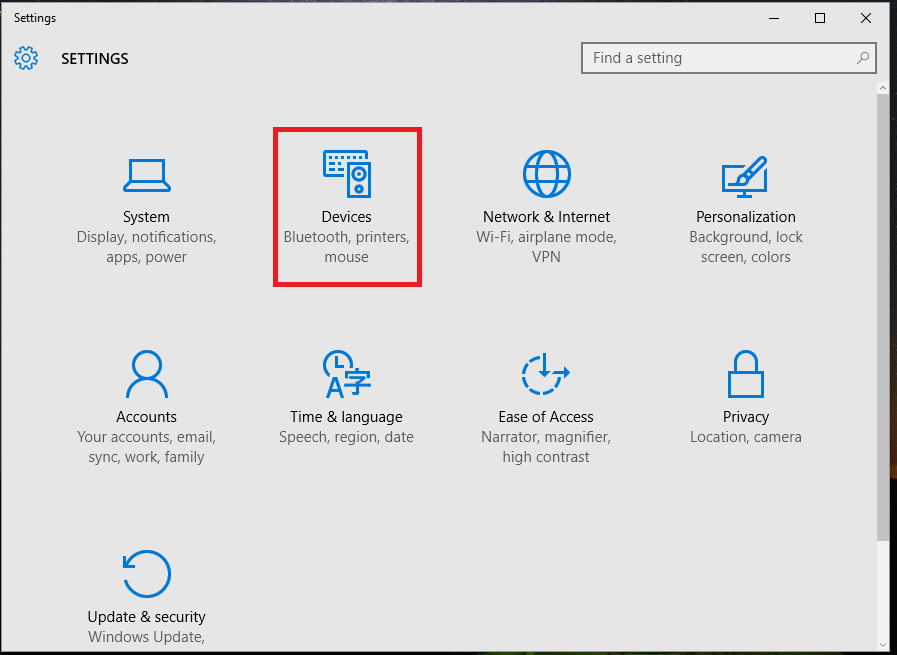The width and height of the screenshot is (897, 655).
Task: Click 'Location, camera' description
Action: click(x=746, y=437)
